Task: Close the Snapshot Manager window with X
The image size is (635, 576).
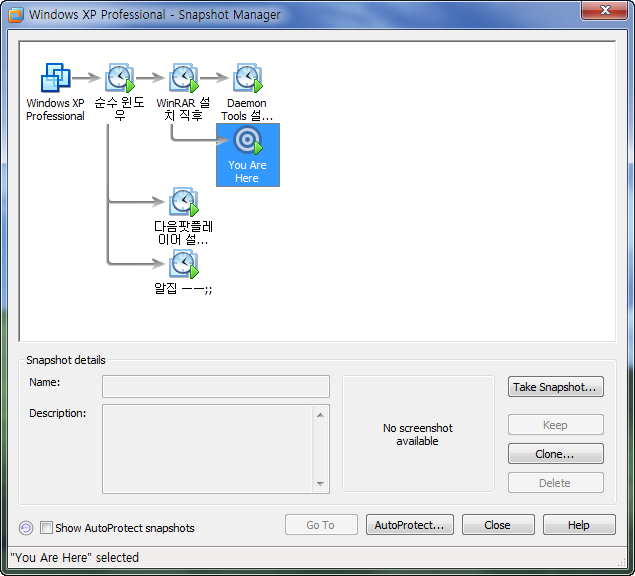Action: [605, 10]
